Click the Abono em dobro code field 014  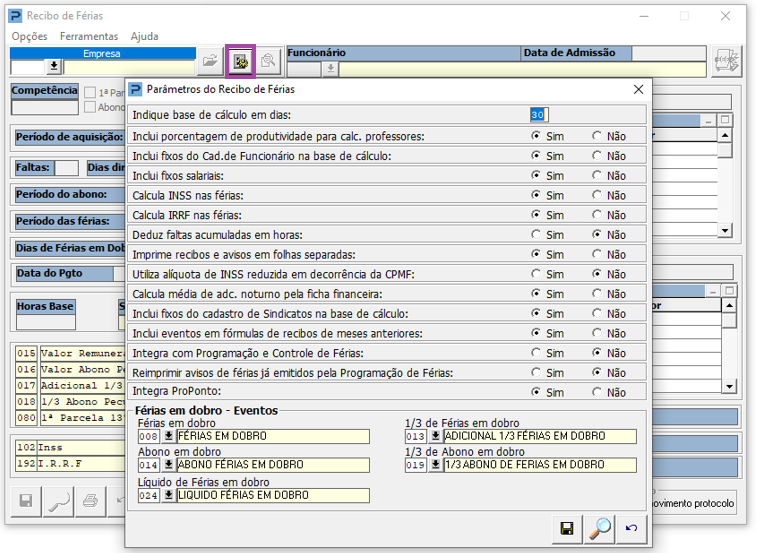(x=149, y=465)
